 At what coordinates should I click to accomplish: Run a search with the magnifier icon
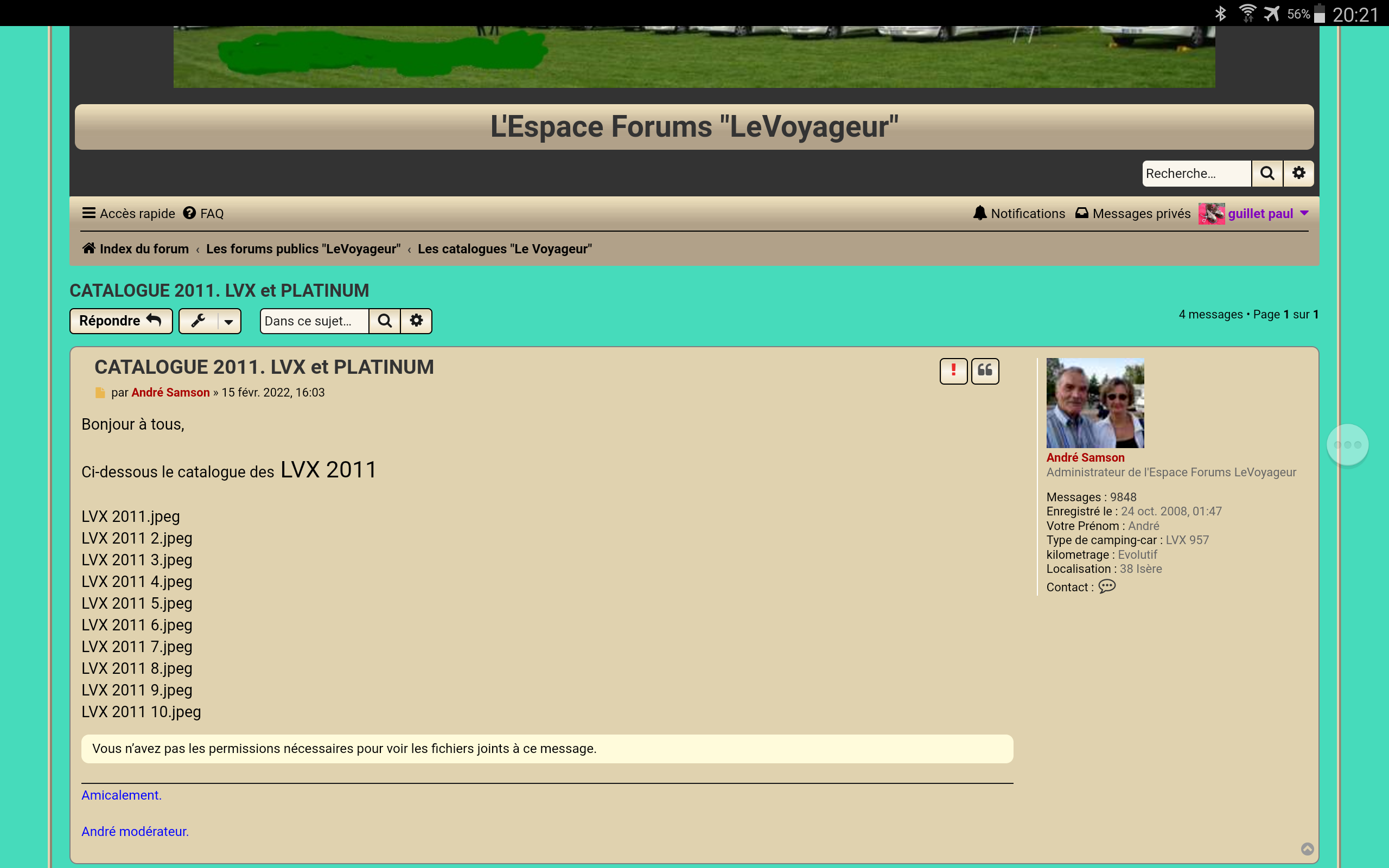pyautogui.click(x=1268, y=173)
